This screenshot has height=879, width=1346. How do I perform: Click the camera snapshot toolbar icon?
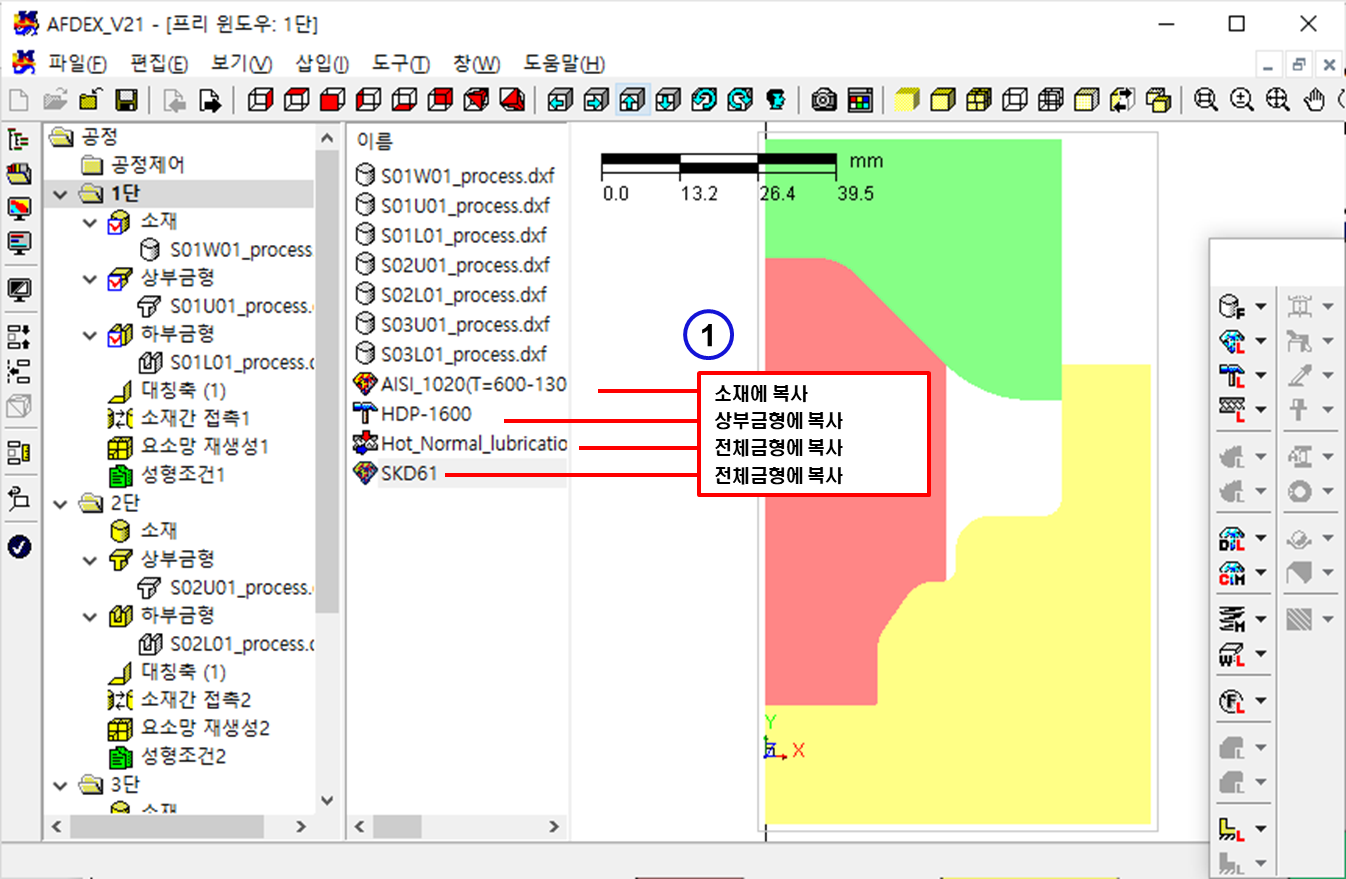[x=823, y=100]
